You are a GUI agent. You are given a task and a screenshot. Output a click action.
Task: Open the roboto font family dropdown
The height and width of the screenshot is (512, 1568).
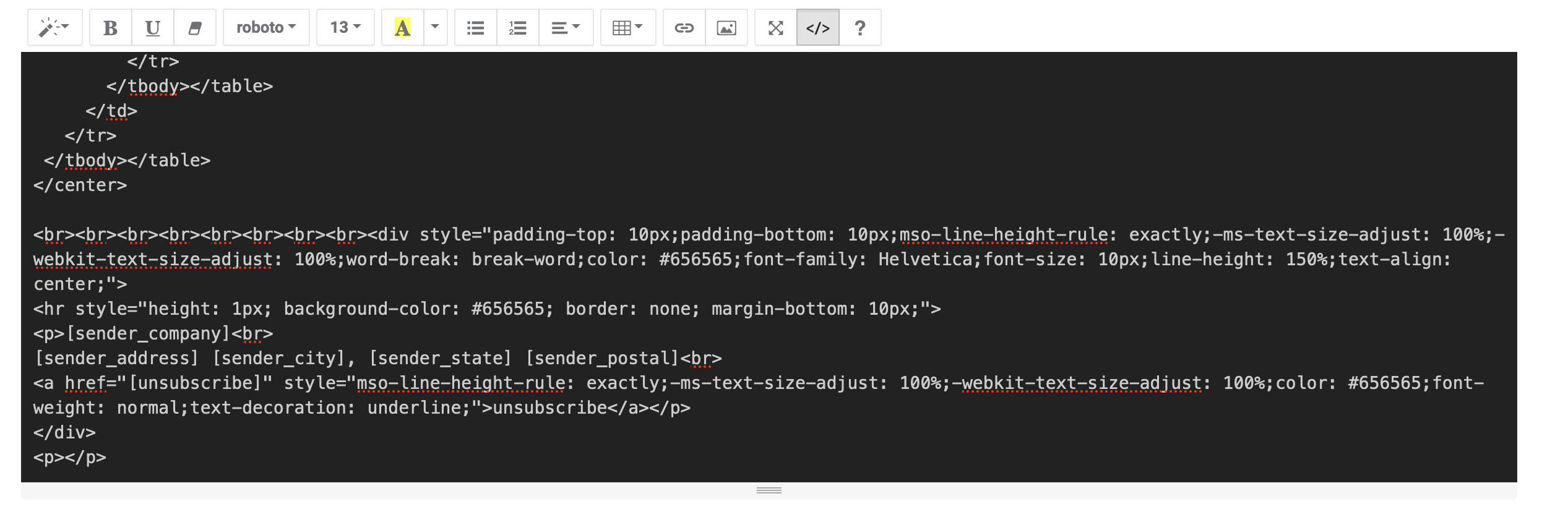pos(266,28)
